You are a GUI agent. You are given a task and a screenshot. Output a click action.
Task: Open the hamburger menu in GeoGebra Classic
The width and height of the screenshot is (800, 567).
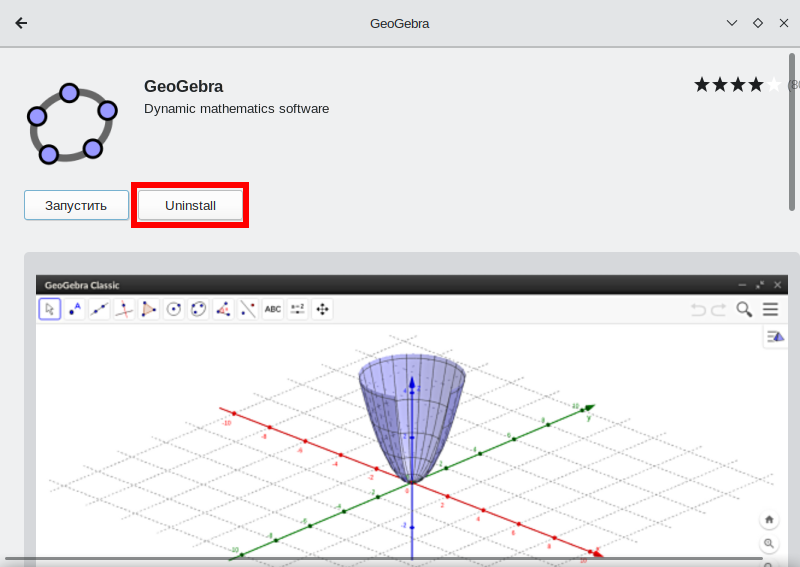coord(770,309)
